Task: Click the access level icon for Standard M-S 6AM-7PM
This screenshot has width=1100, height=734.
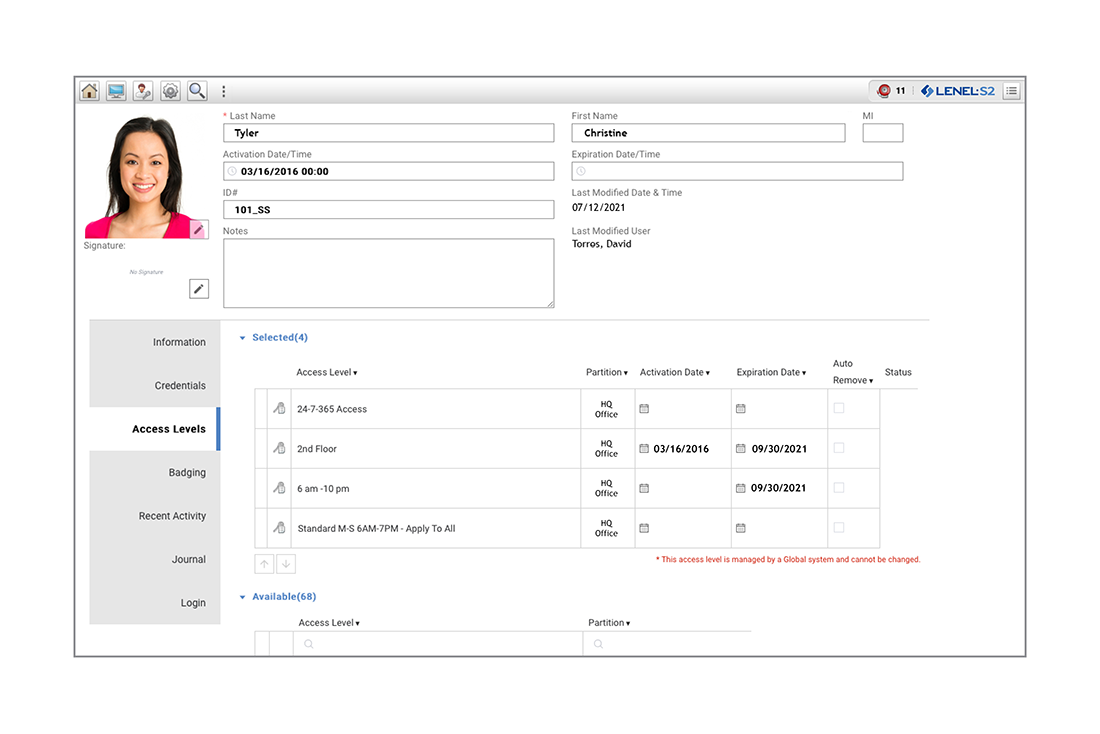Action: tap(279, 528)
